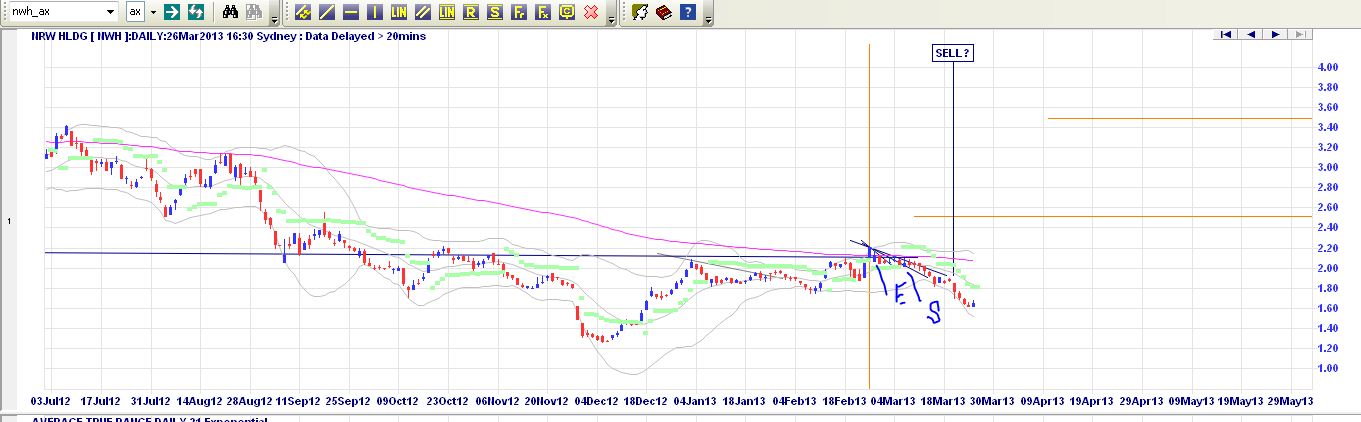This screenshot has height=422, width=1361.
Task: Click the grayed binoculars find-next icon
Action: (255, 12)
